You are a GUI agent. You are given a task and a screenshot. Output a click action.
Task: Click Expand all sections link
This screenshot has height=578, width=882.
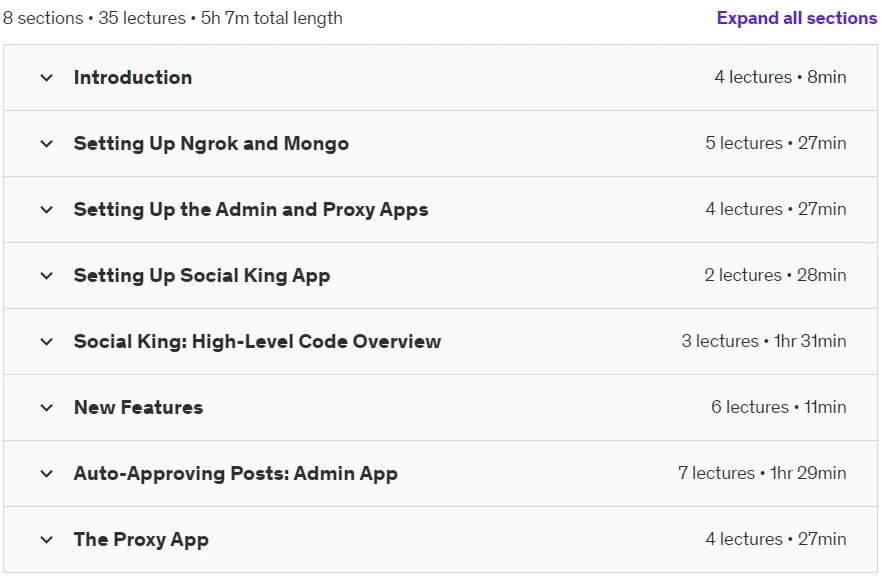pyautogui.click(x=796, y=18)
